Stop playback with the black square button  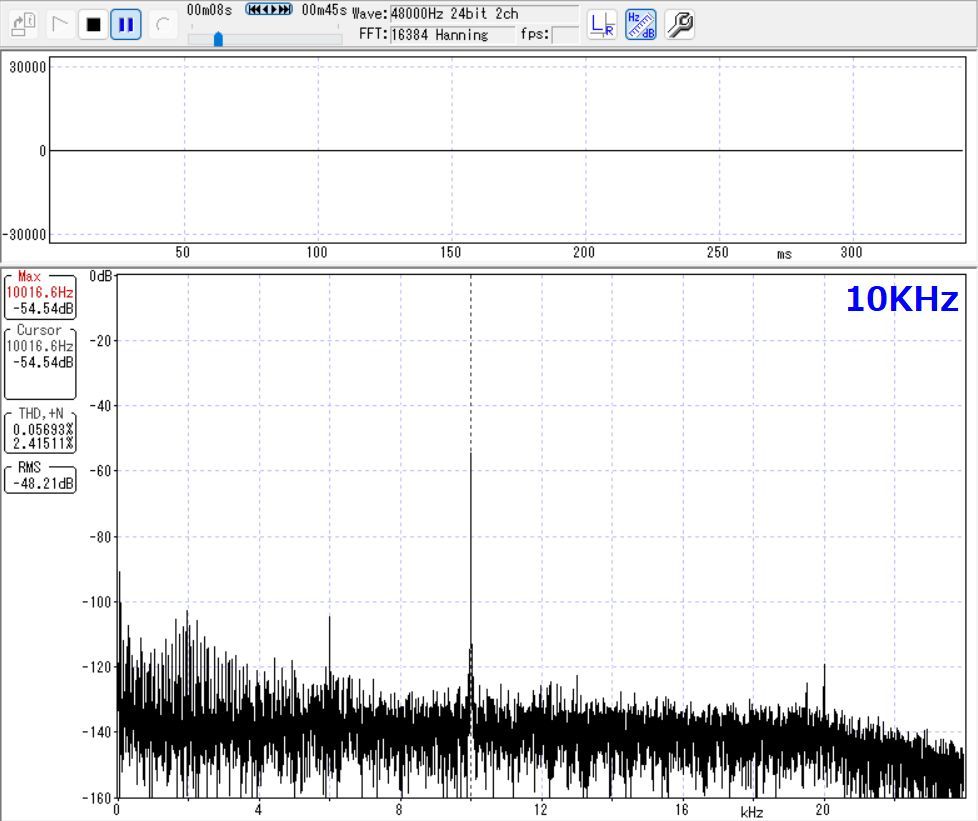[93, 24]
